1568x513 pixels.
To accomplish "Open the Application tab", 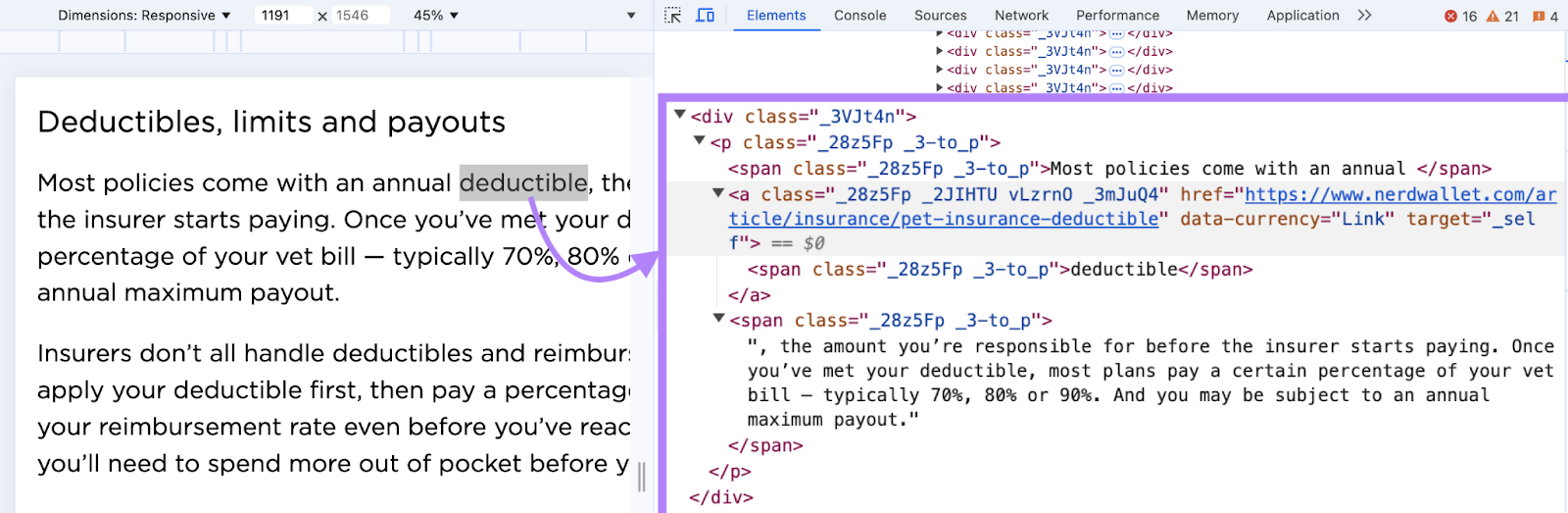I will pyautogui.click(x=1302, y=15).
